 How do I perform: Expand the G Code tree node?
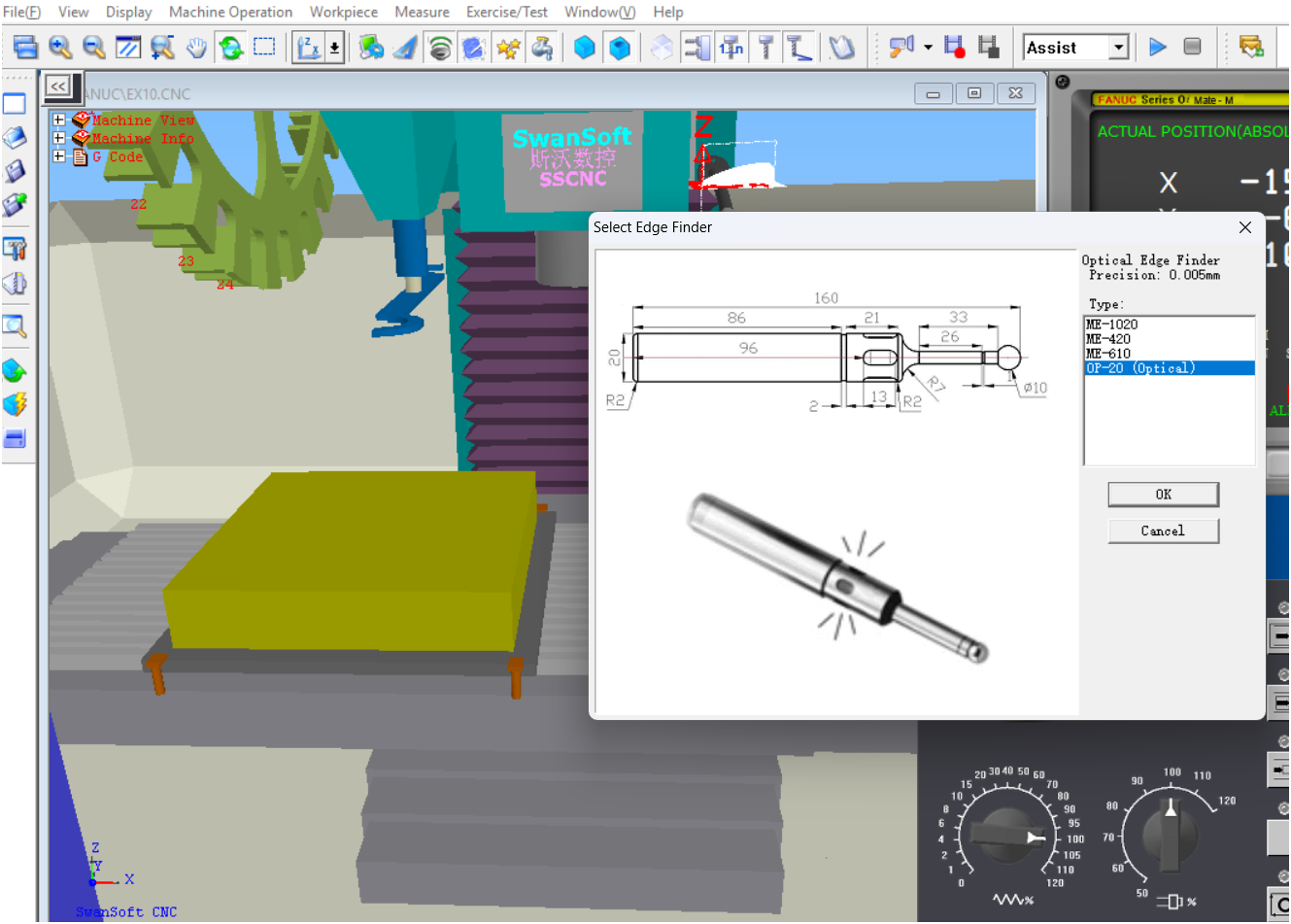59,155
